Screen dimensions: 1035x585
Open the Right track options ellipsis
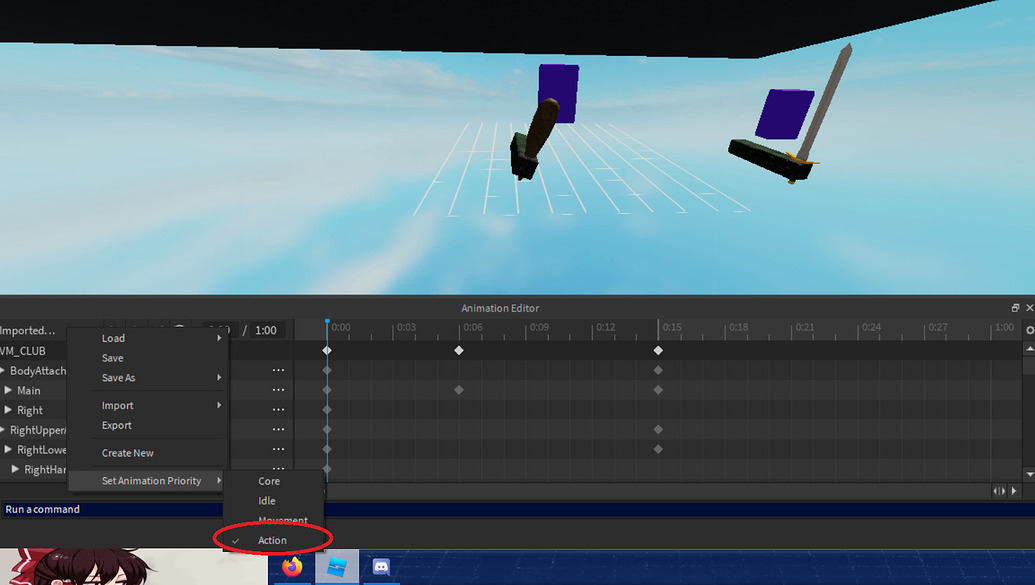click(279, 410)
